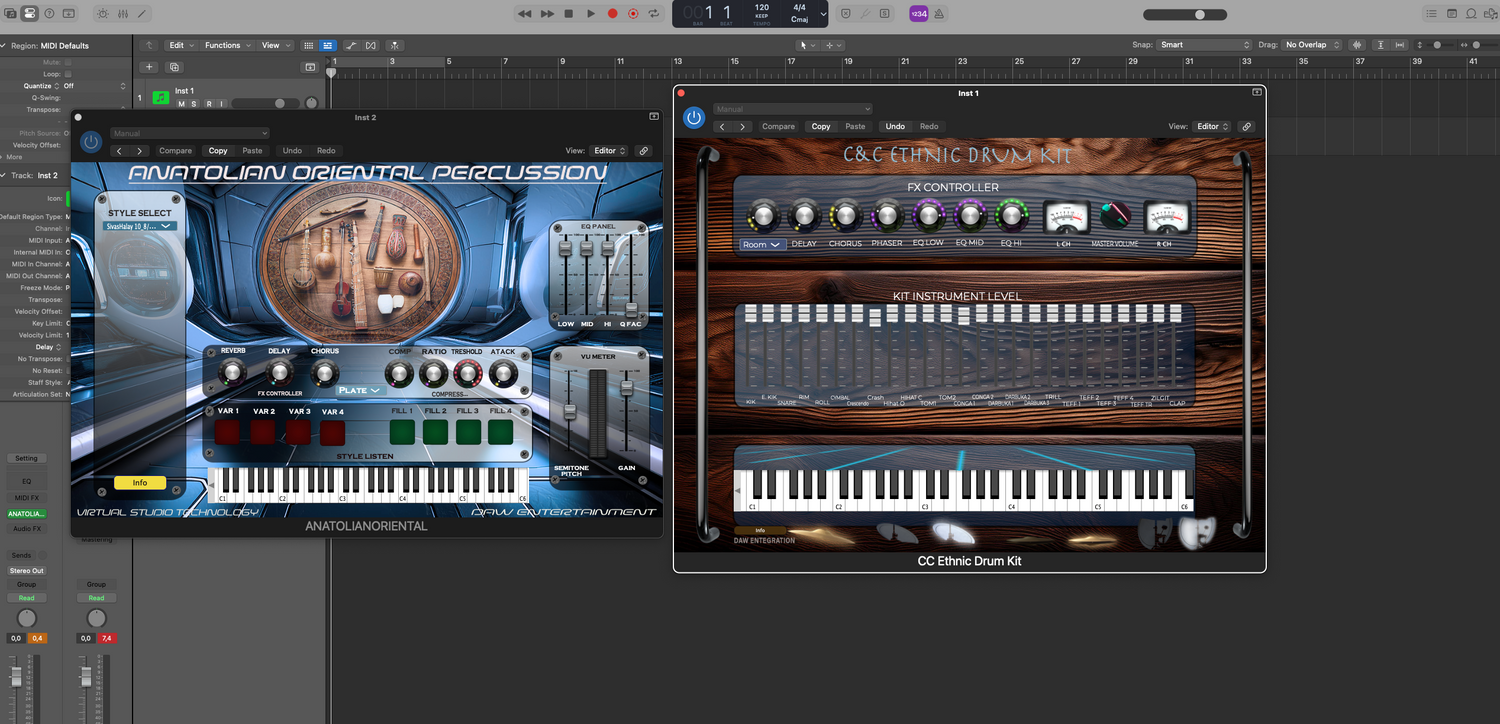The image size is (1500, 724).
Task: Toggle the Solo S button in the control bar
Action: [884, 14]
